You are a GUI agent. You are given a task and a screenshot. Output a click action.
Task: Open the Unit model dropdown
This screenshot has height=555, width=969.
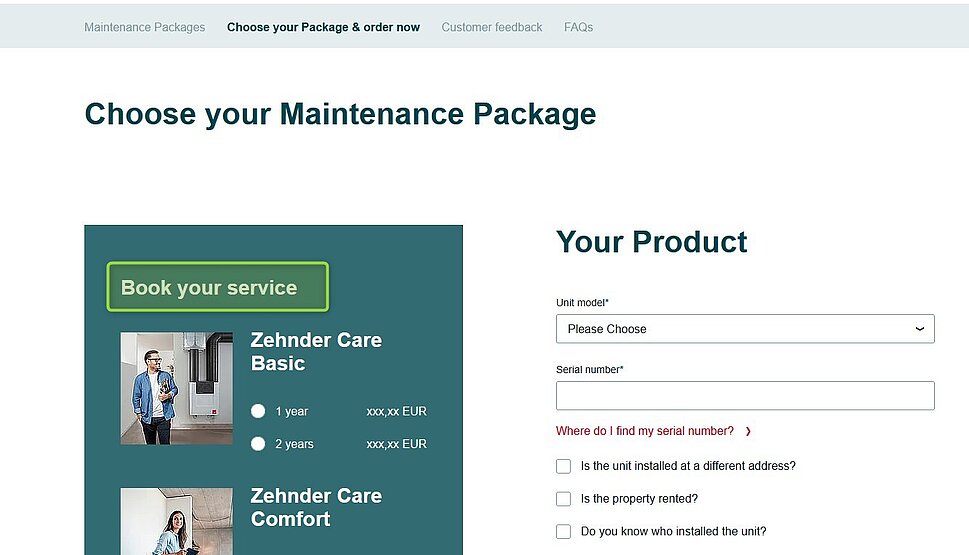pyautogui.click(x=744, y=329)
